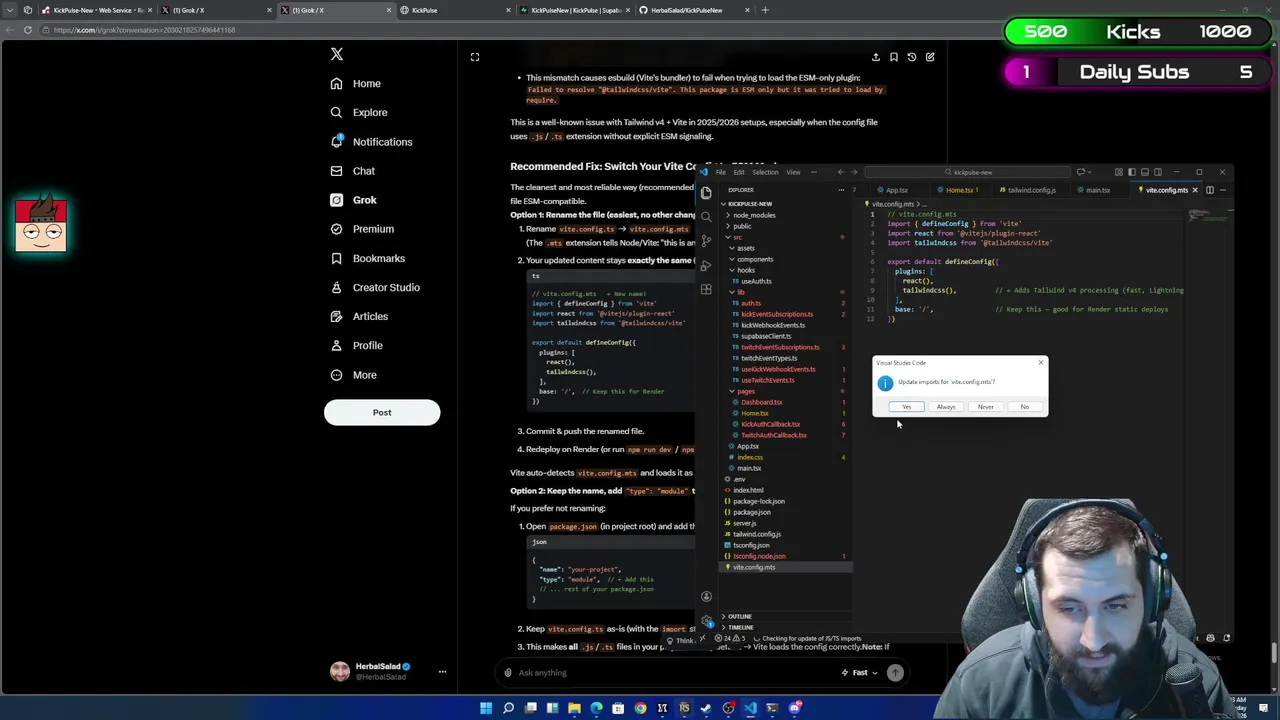Click Grok send message arrow button
The width and height of the screenshot is (1280, 720).
895,673
